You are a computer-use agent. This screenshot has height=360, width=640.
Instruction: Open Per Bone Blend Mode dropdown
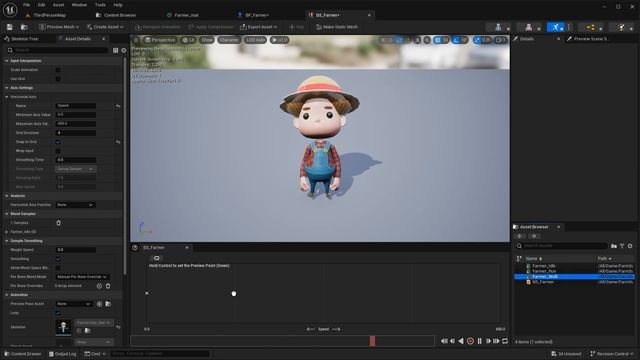(x=82, y=277)
